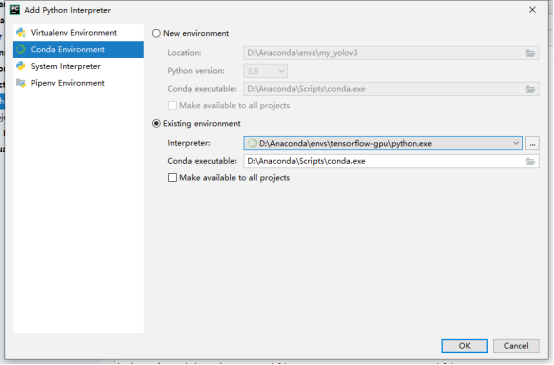Viewport: 554px width, 365px height.
Task: Click the disabled Make available checkbox under New environment
Action: click(x=172, y=105)
